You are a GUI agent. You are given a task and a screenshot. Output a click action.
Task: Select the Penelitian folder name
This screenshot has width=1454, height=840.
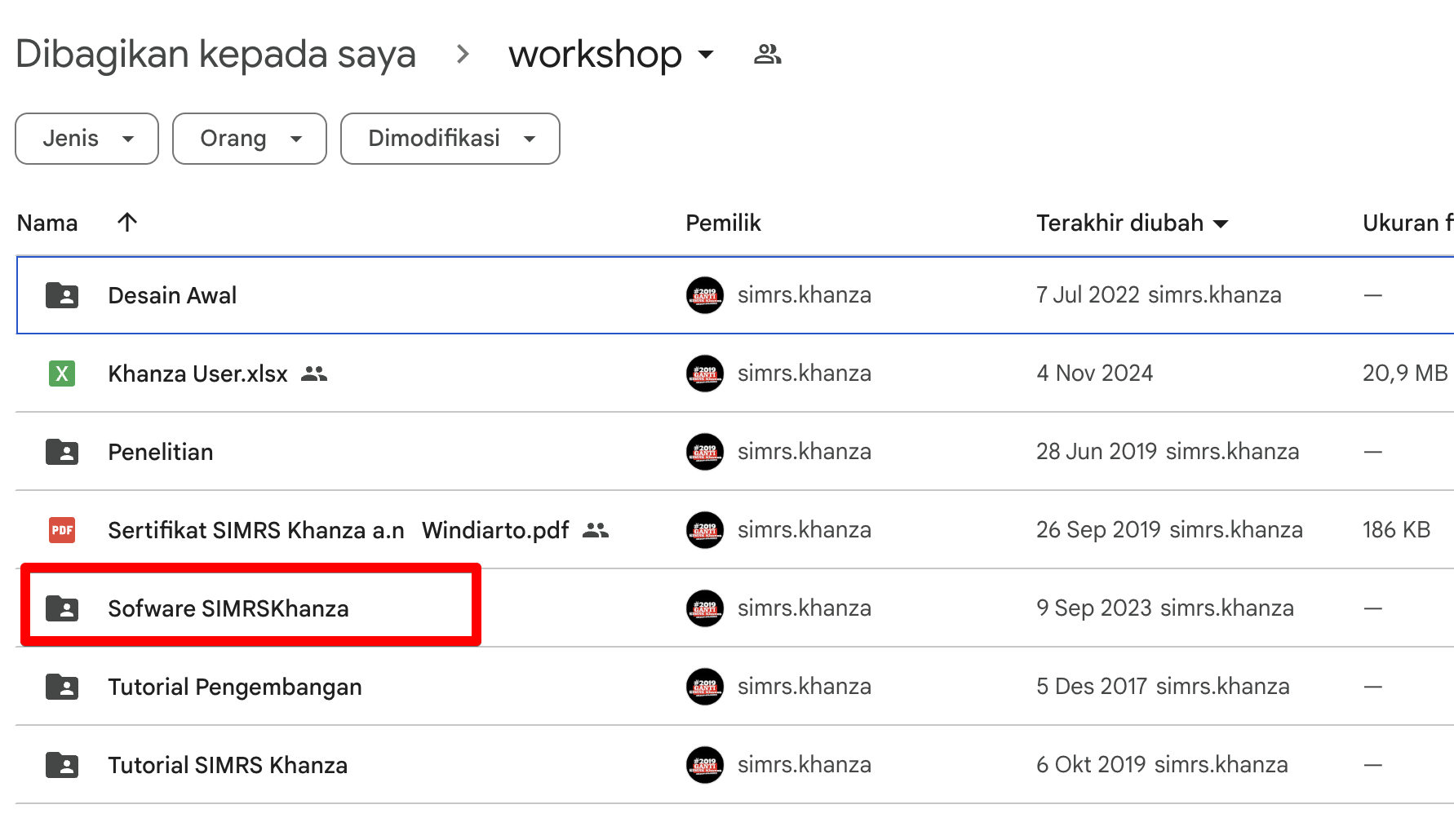pos(161,452)
